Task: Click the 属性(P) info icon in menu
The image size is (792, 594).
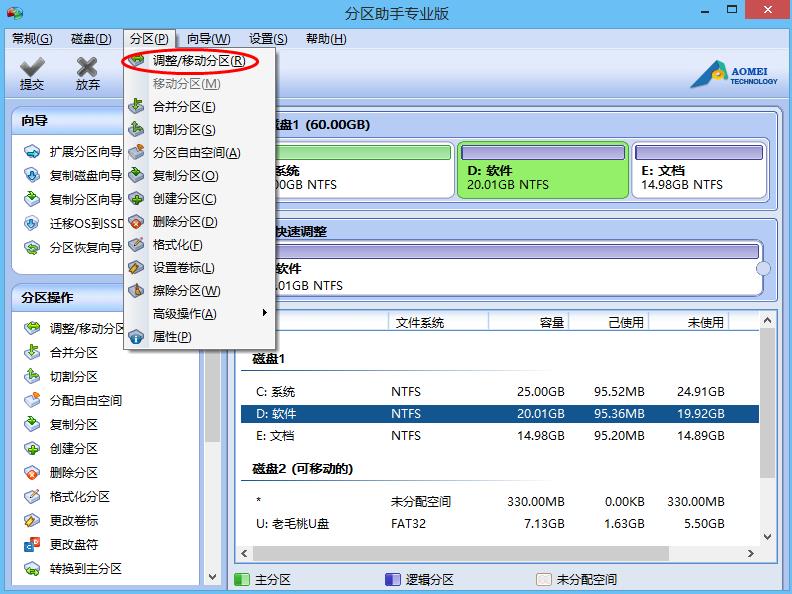Action: (136, 336)
